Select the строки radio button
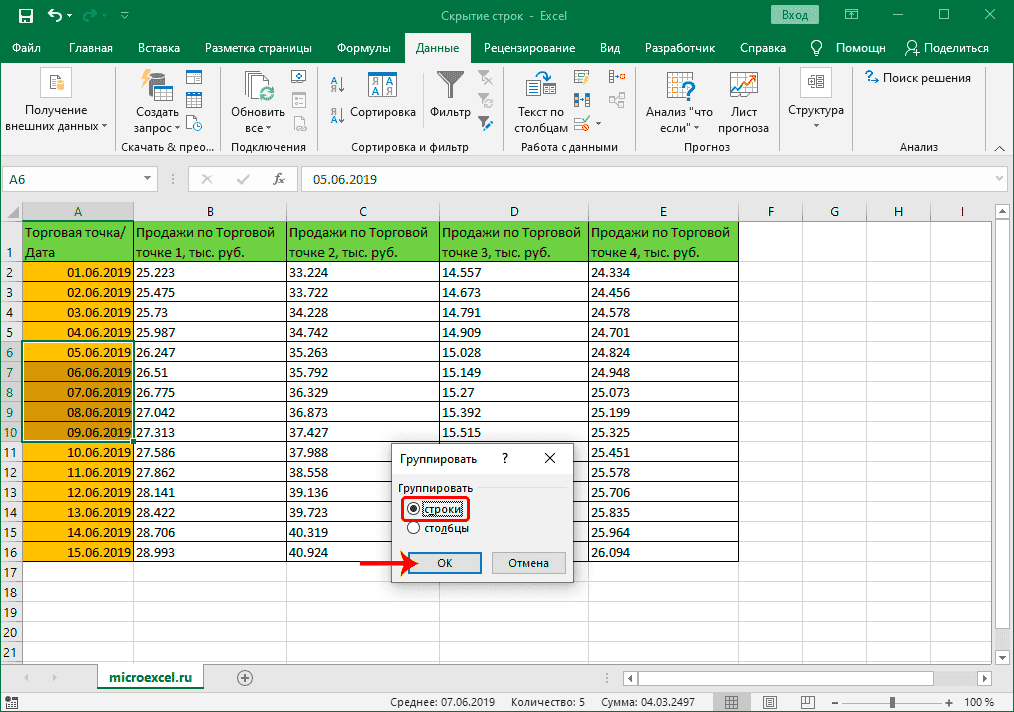Screen dimensions: 1014x712 pos(413,509)
